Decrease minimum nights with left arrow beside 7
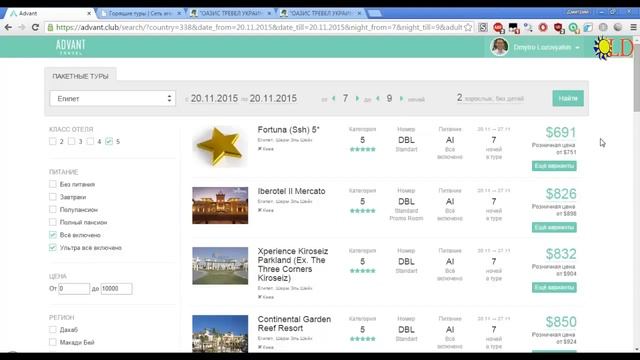Screen dimensions: 640x360 333,98
